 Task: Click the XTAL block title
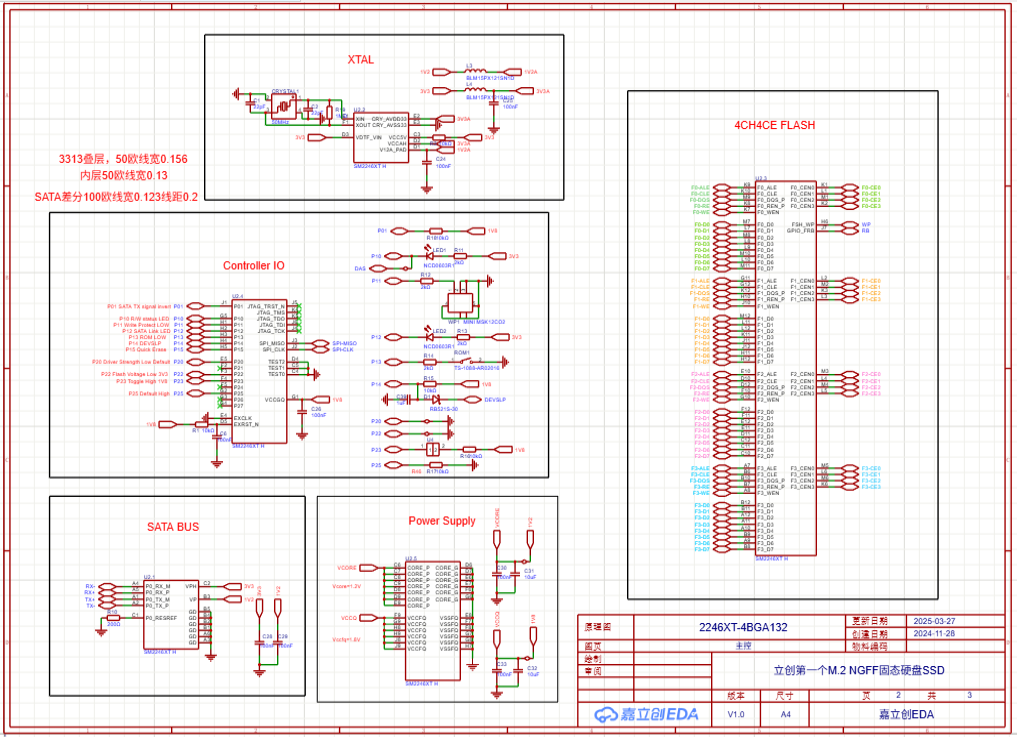[x=360, y=60]
